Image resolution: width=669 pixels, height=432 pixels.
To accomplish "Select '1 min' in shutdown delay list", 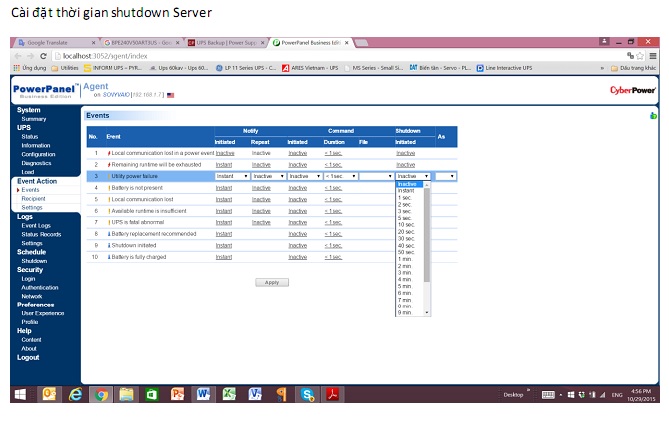I will tap(405, 259).
